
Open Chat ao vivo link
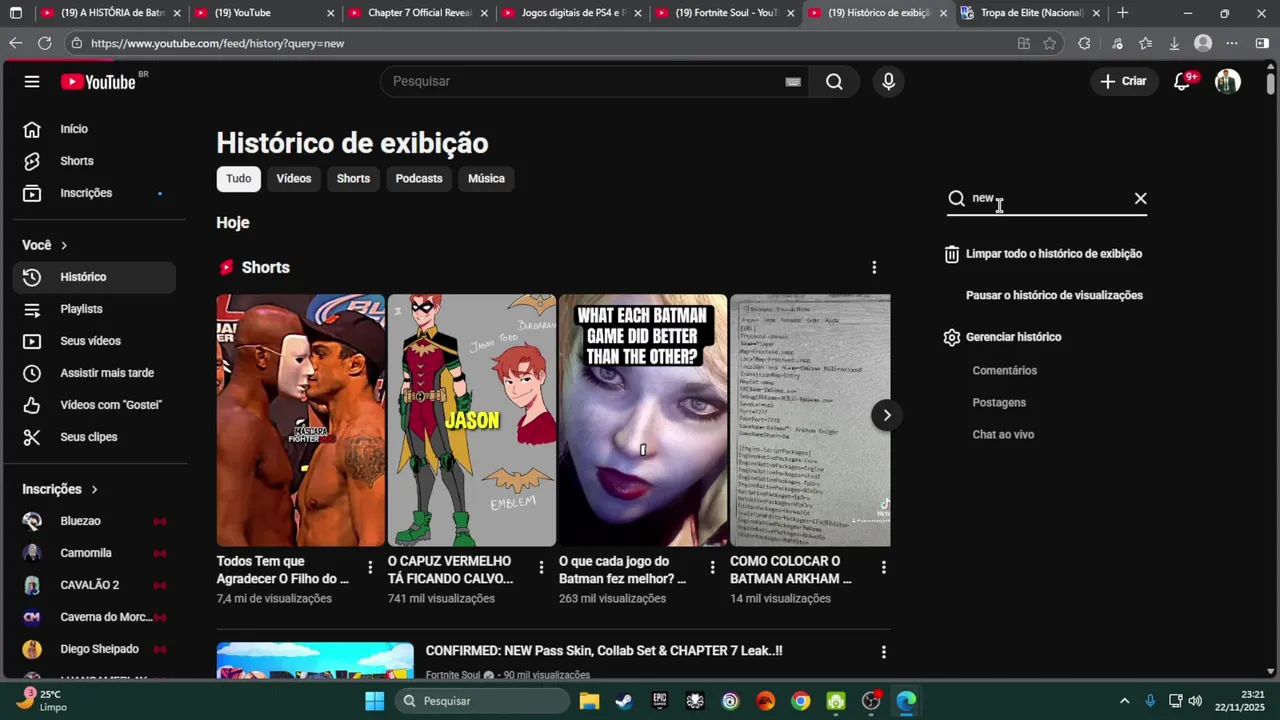coord(1003,435)
